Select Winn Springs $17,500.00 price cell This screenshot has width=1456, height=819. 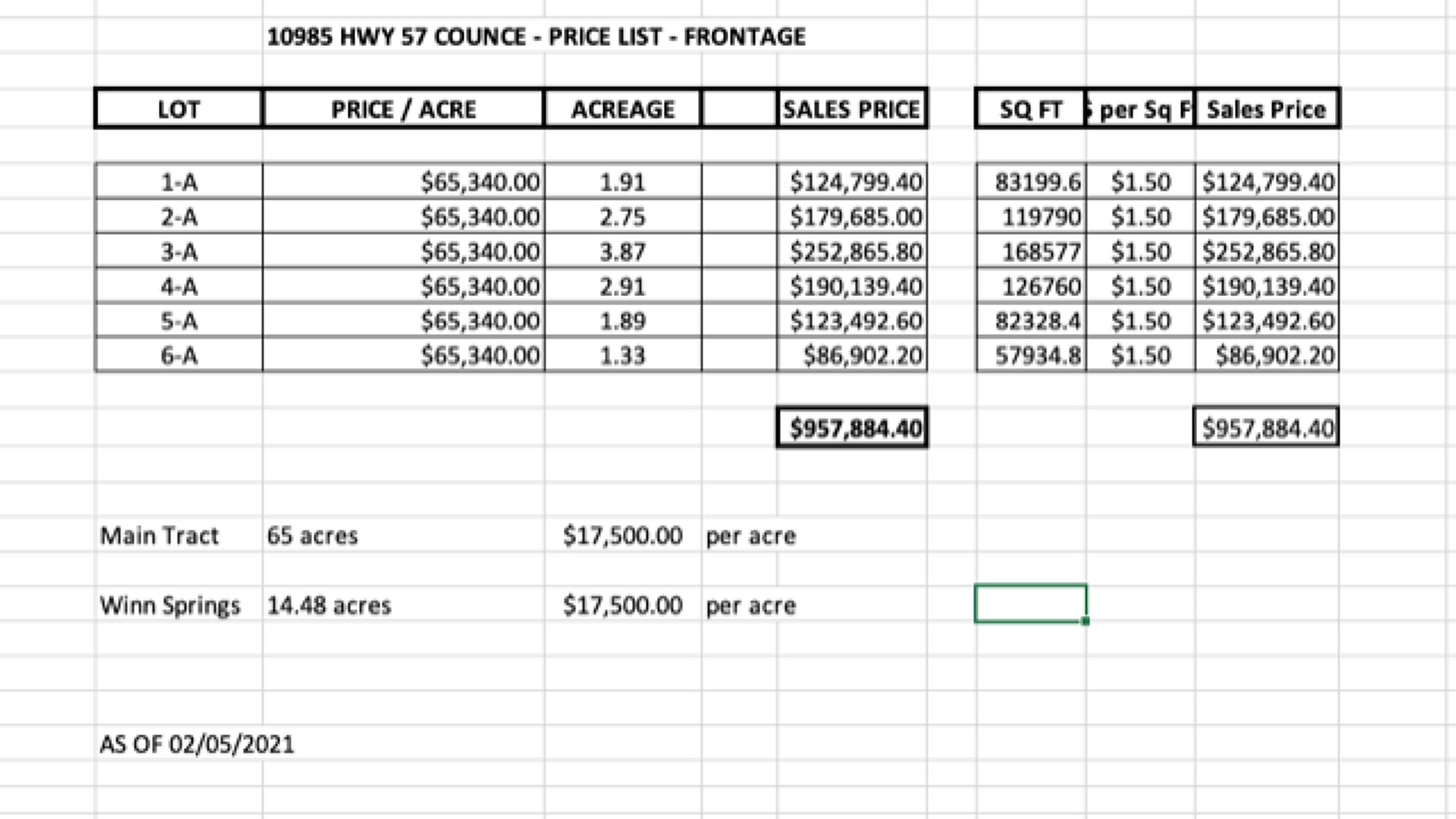[622, 606]
